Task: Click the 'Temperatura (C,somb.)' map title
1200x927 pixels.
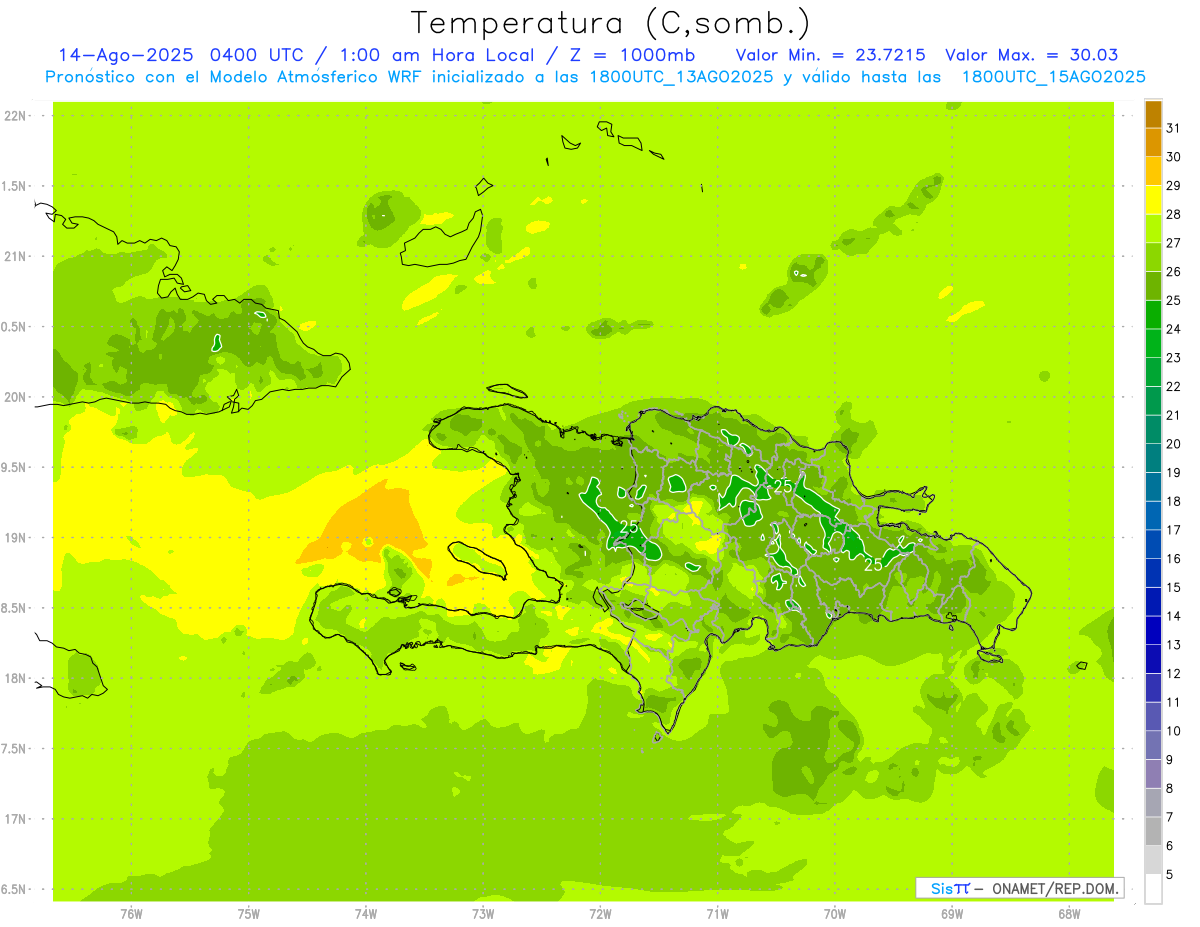Action: (x=611, y=23)
